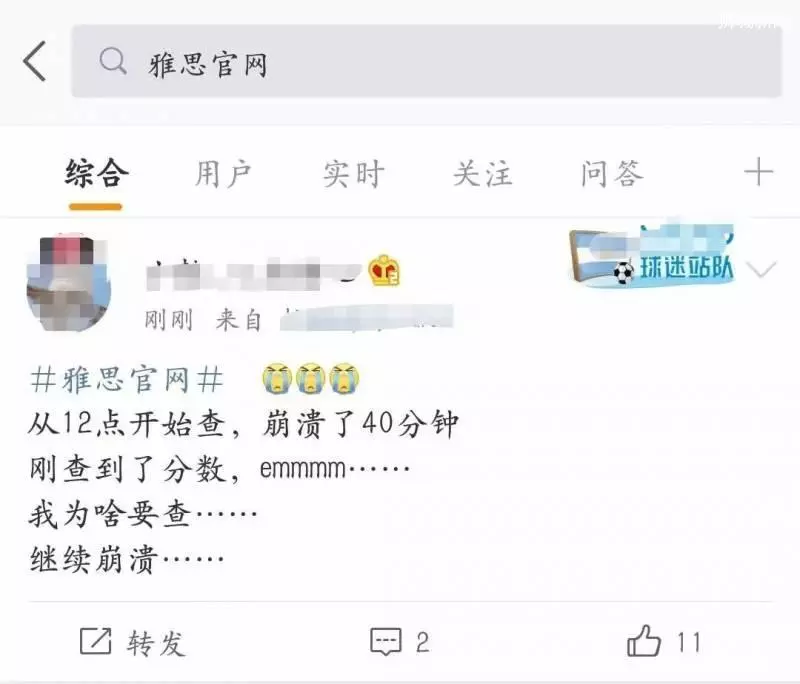Open the #雅思官网# hashtag link
Viewport: 800px width, 684px height.
[127, 380]
